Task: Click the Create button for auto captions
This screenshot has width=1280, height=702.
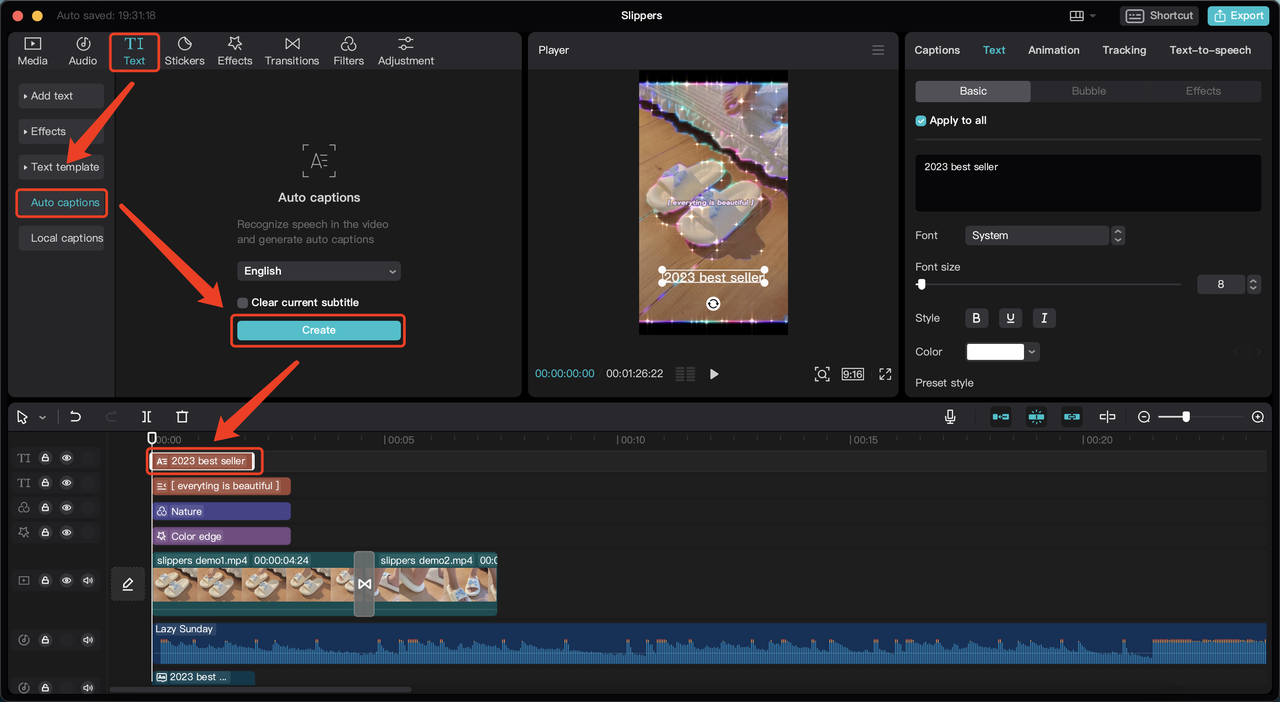Action: [x=318, y=329]
